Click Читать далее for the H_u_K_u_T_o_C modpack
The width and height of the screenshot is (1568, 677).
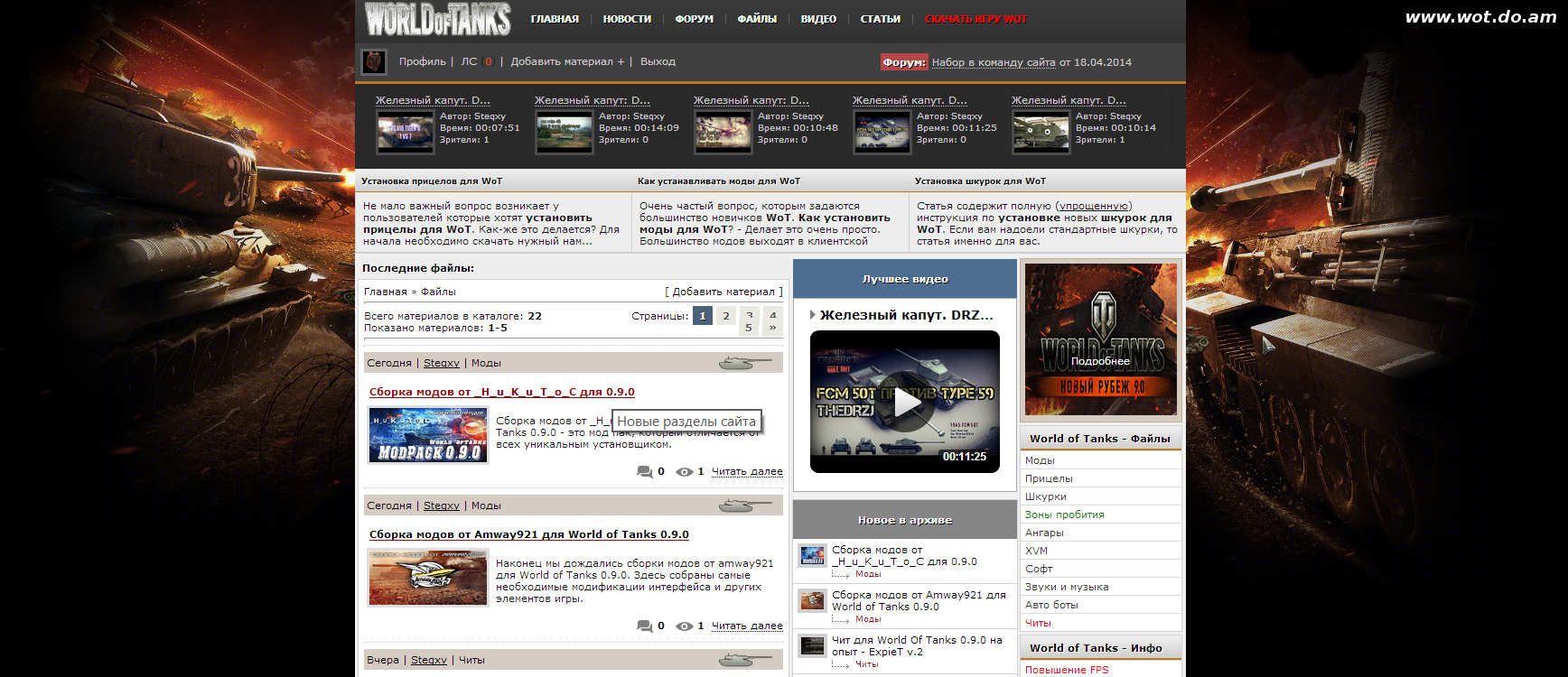click(747, 471)
